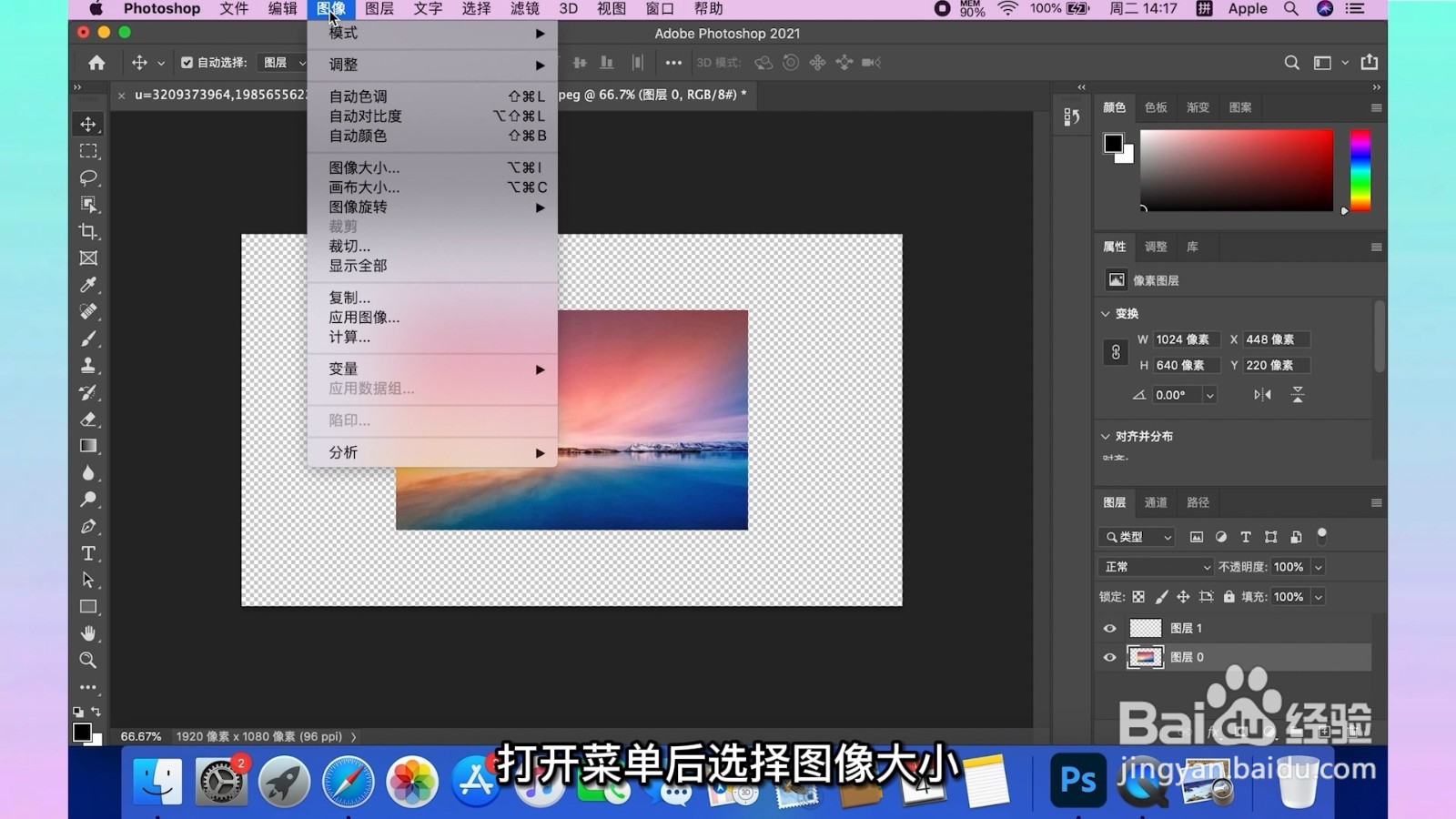The image size is (1456, 819).
Task: Click the lock-all padlock in the Layers panel
Action: [1229, 596]
